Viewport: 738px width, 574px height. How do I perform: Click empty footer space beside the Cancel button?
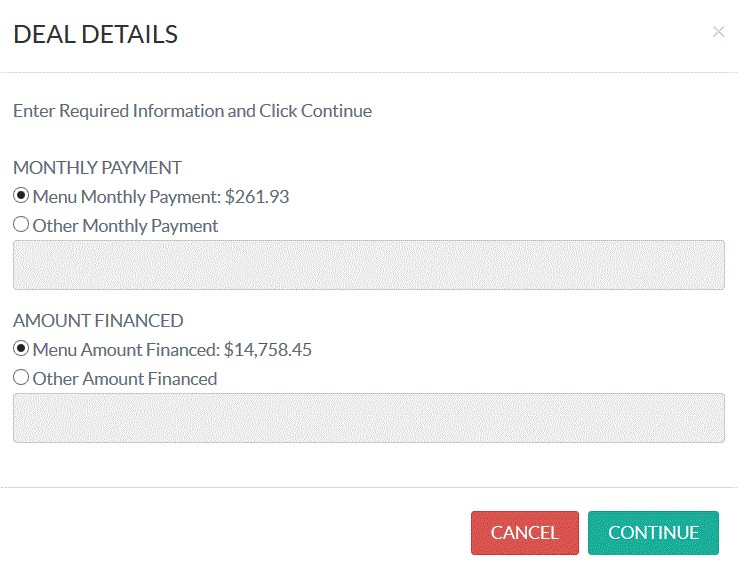(x=235, y=533)
